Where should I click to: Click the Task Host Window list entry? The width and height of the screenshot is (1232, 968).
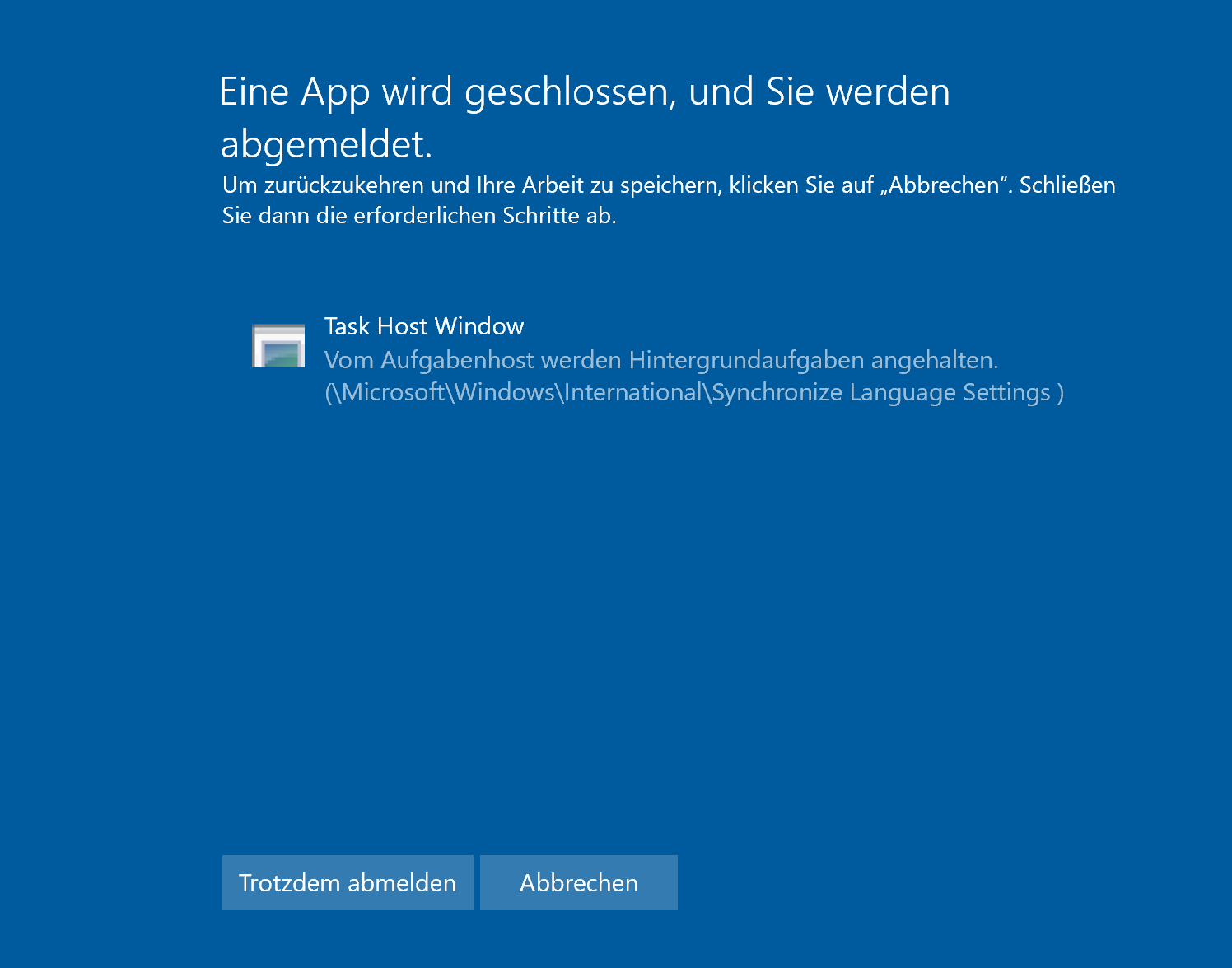point(576,358)
